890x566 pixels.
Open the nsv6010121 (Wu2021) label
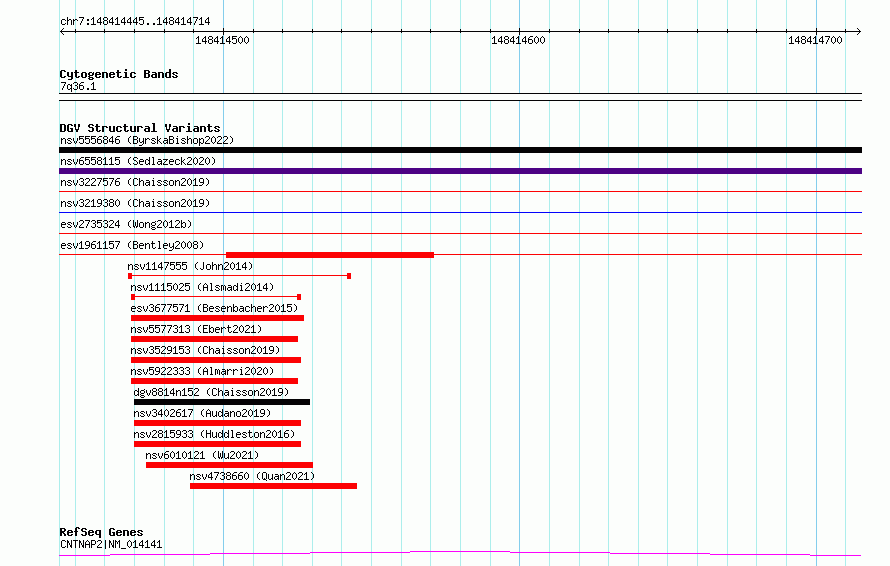[202, 455]
